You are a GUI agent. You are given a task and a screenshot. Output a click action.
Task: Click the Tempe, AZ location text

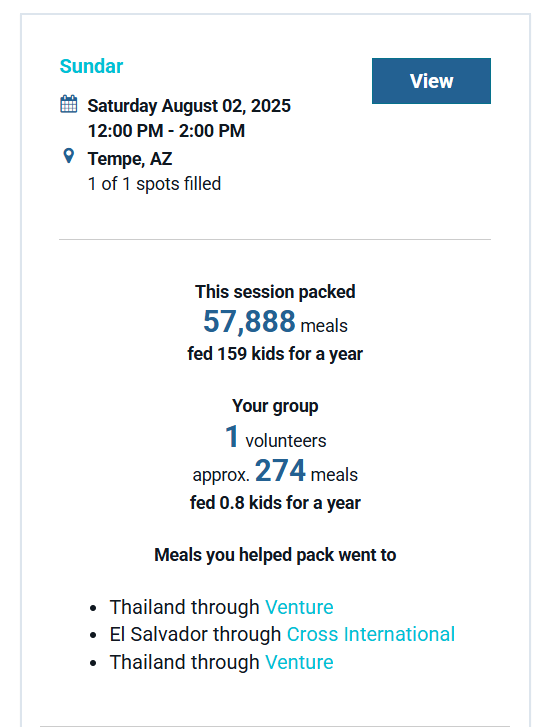pyautogui.click(x=130, y=159)
